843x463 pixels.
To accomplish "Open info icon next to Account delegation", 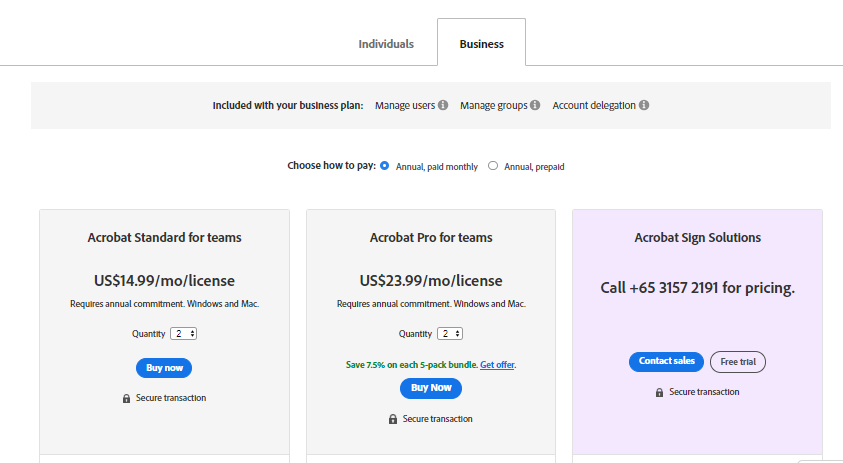I will coord(644,105).
